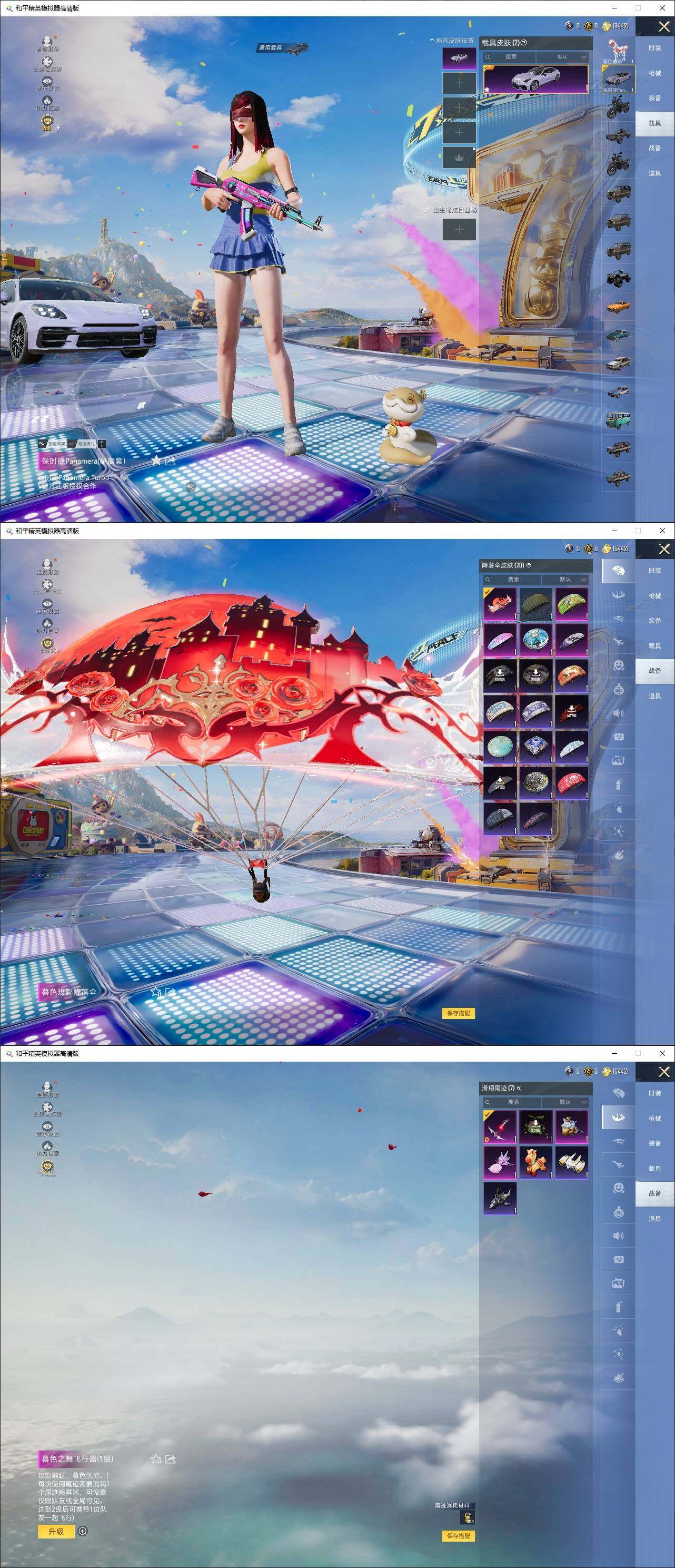Image resolution: width=675 pixels, height=1568 pixels.
Task: Select smiley emote category icon in parachute skins window
Action: pyautogui.click(x=618, y=665)
